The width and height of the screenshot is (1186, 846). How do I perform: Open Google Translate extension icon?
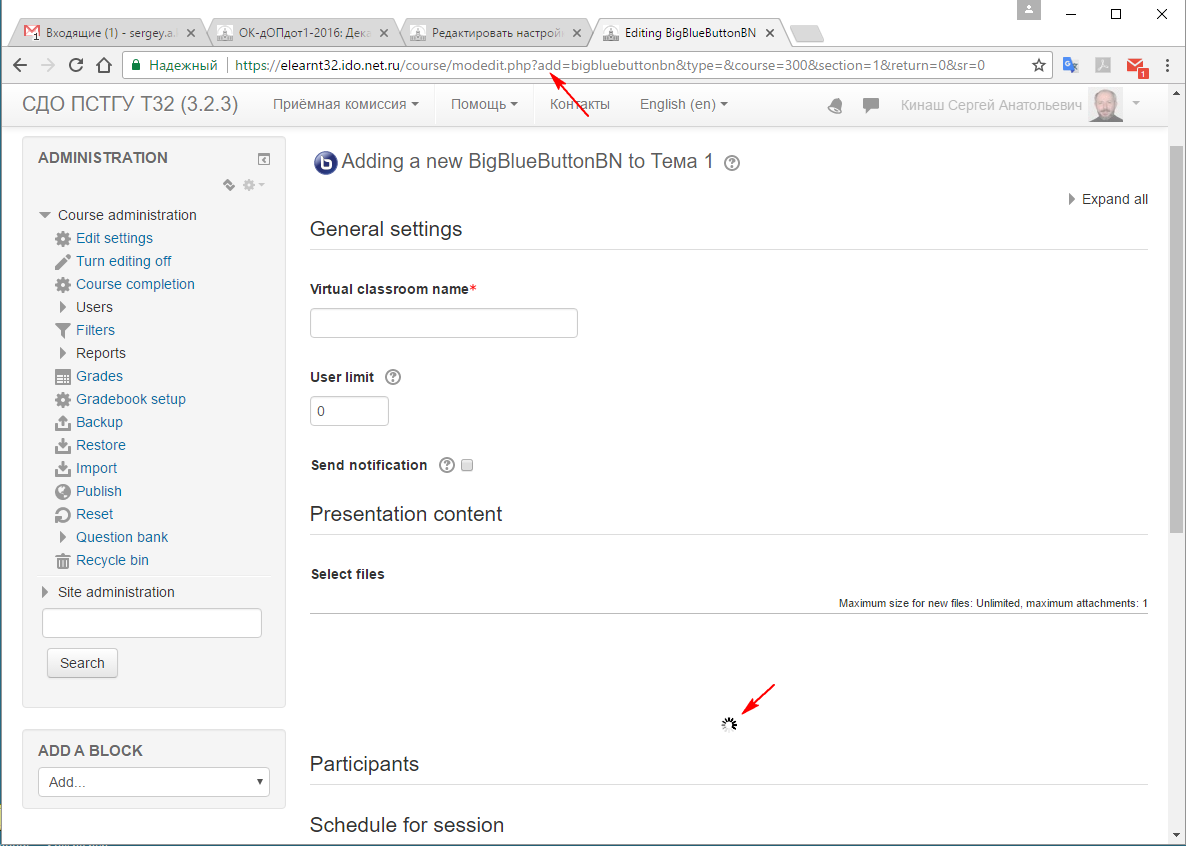pos(1070,65)
